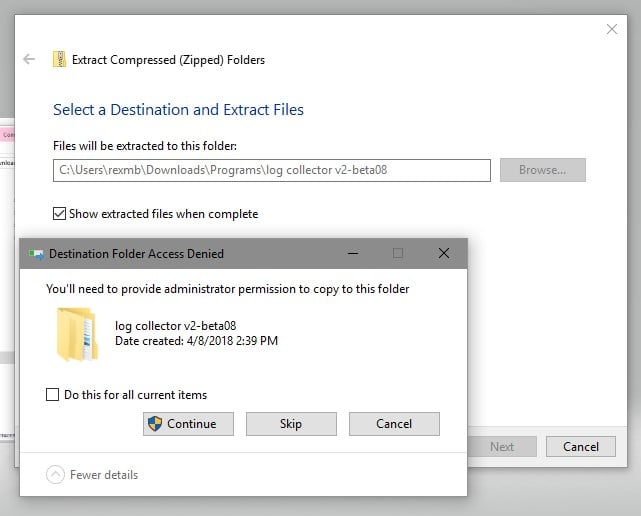The width and height of the screenshot is (641, 516).
Task: Click the 'log collector v2-beta08' folder name
Action: 175,326
